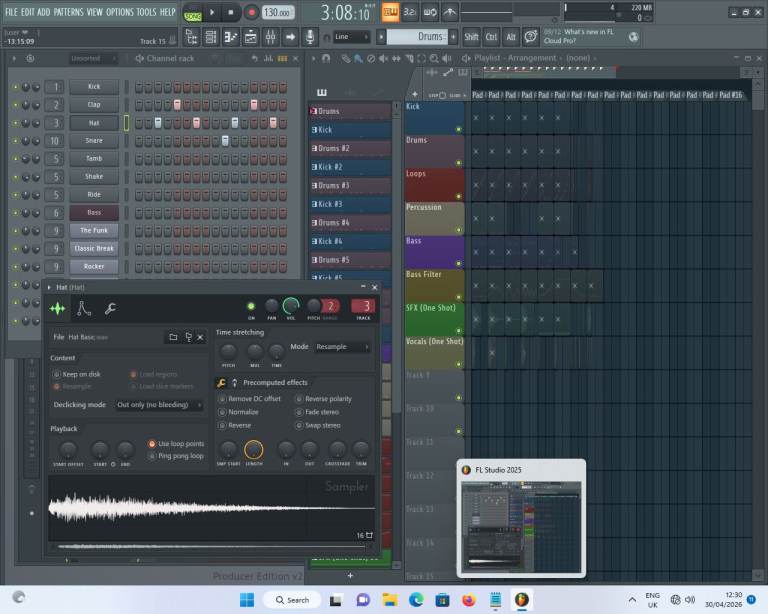The height and width of the screenshot is (614, 768).
Task: Open the Declicking mode dropdown
Action: click(158, 405)
